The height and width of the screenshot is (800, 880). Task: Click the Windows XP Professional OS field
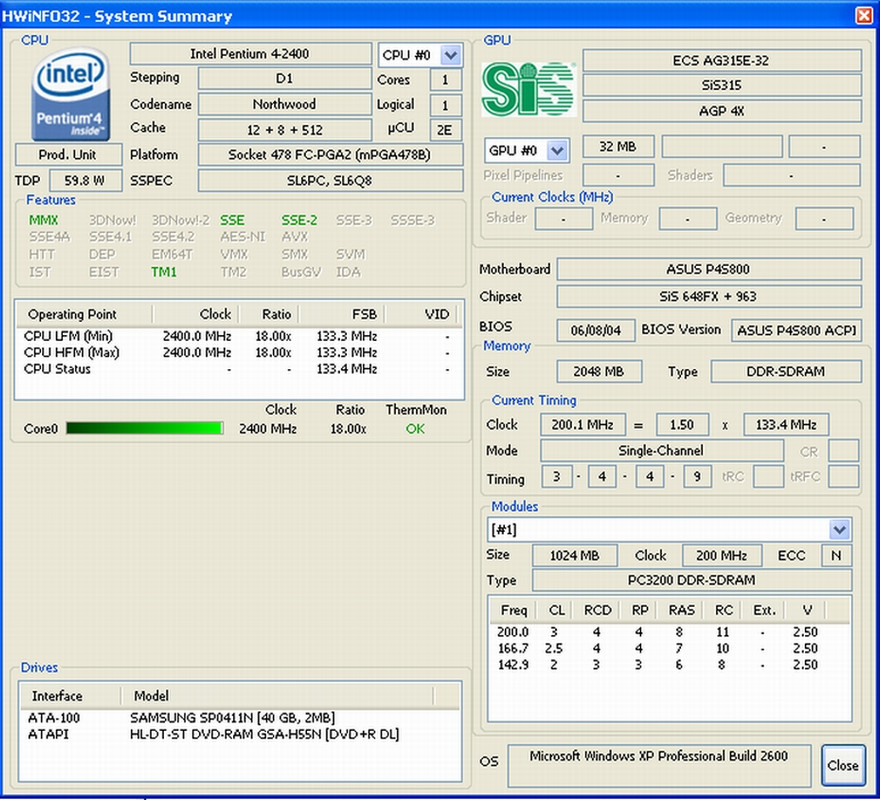pos(659,766)
